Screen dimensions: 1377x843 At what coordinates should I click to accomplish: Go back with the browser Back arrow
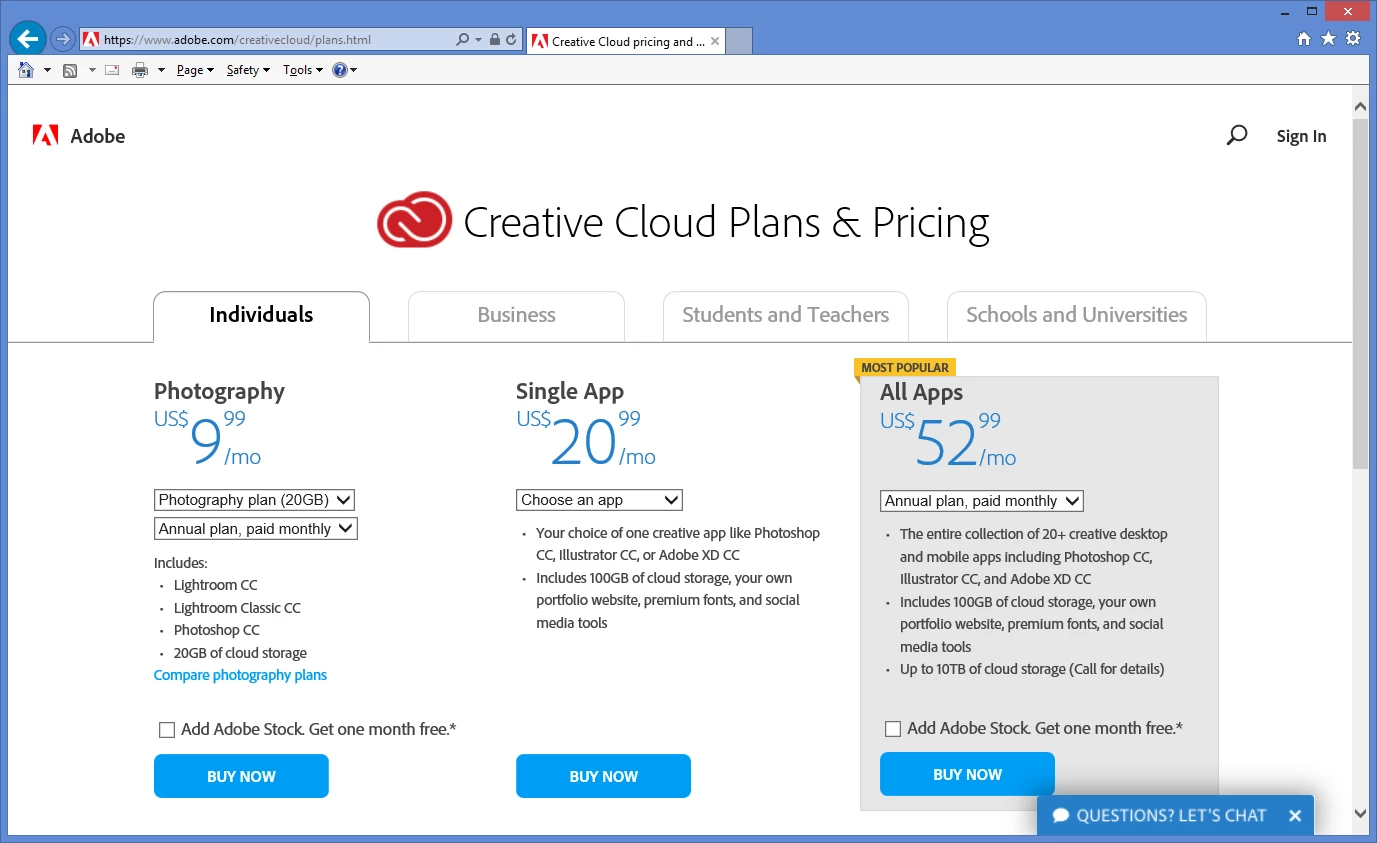pos(27,40)
